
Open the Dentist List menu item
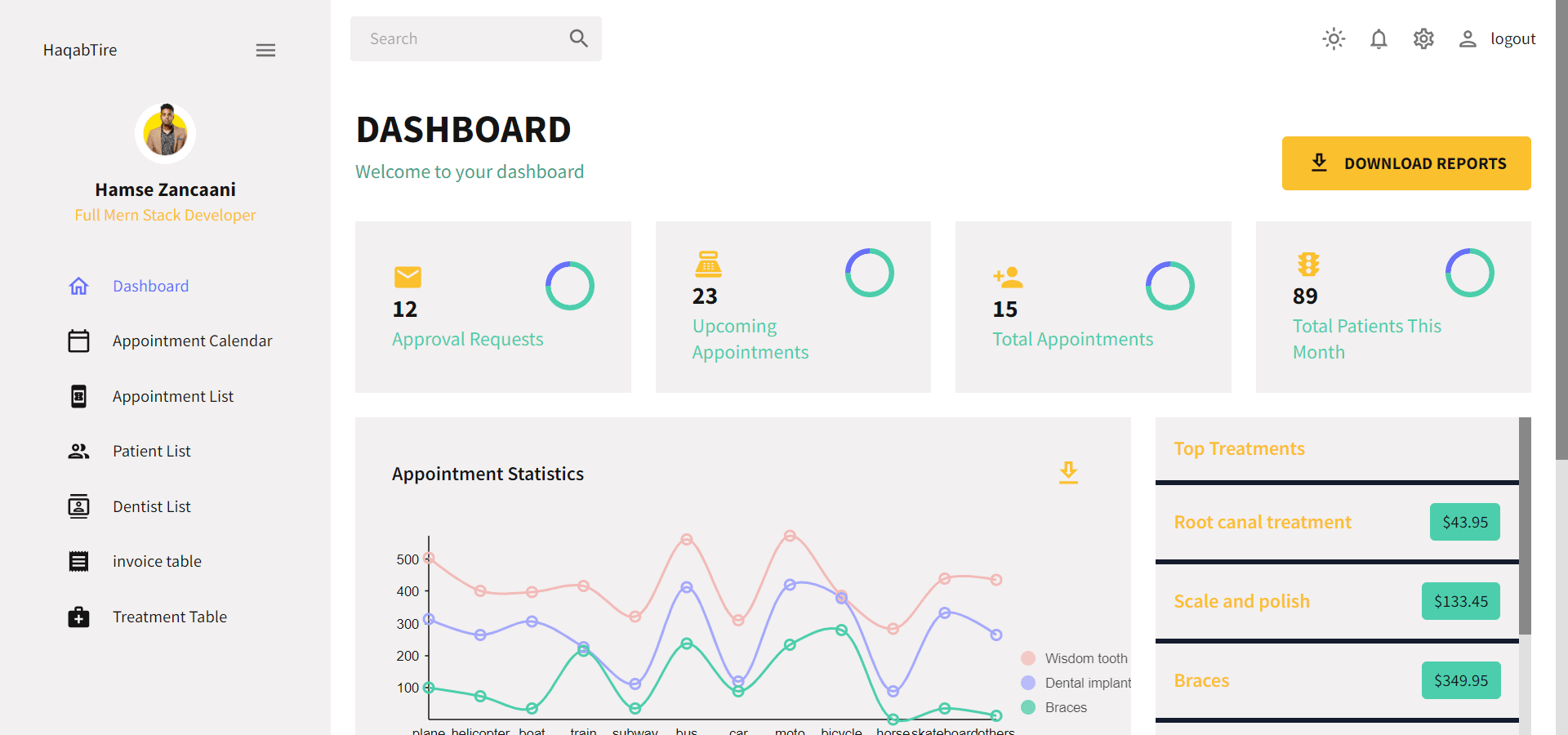[151, 507]
